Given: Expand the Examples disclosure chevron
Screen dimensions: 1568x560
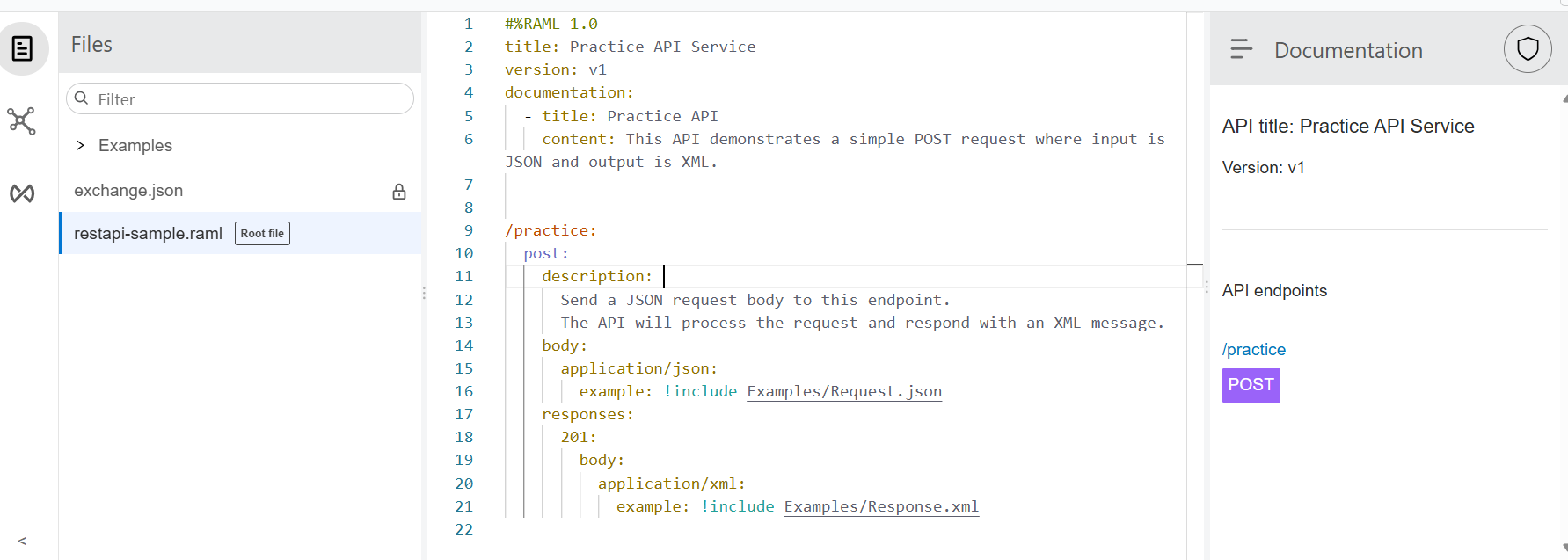Looking at the screenshot, I should 80,145.
